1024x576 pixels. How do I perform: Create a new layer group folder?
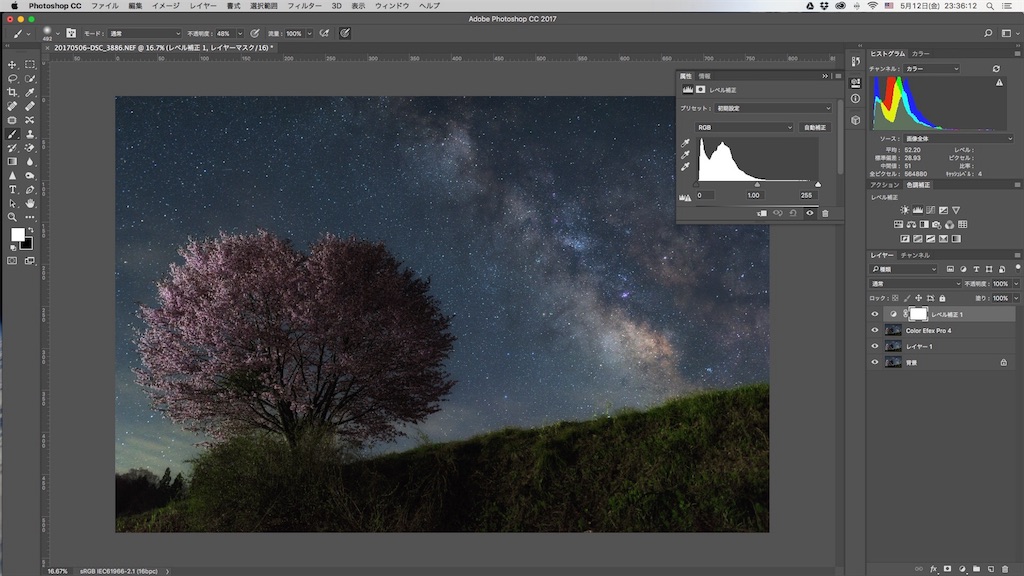tap(976, 569)
